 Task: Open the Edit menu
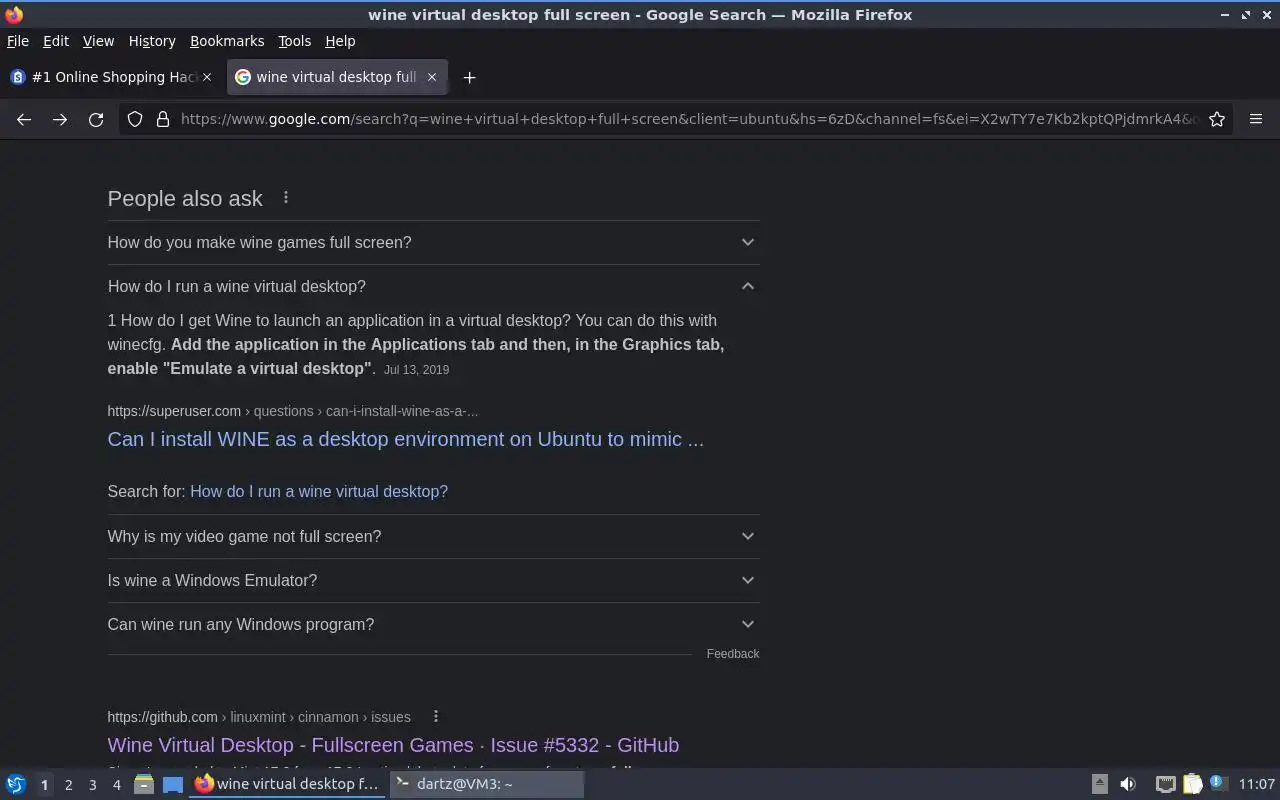coord(56,41)
